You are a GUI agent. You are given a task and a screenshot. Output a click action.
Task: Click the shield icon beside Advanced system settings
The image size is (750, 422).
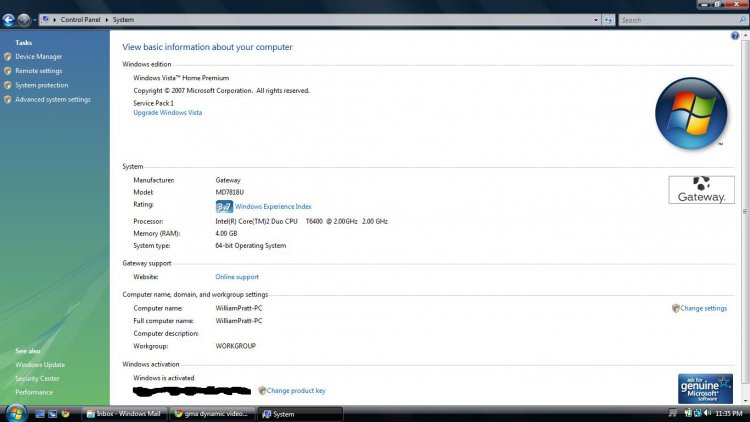[x=7, y=100]
